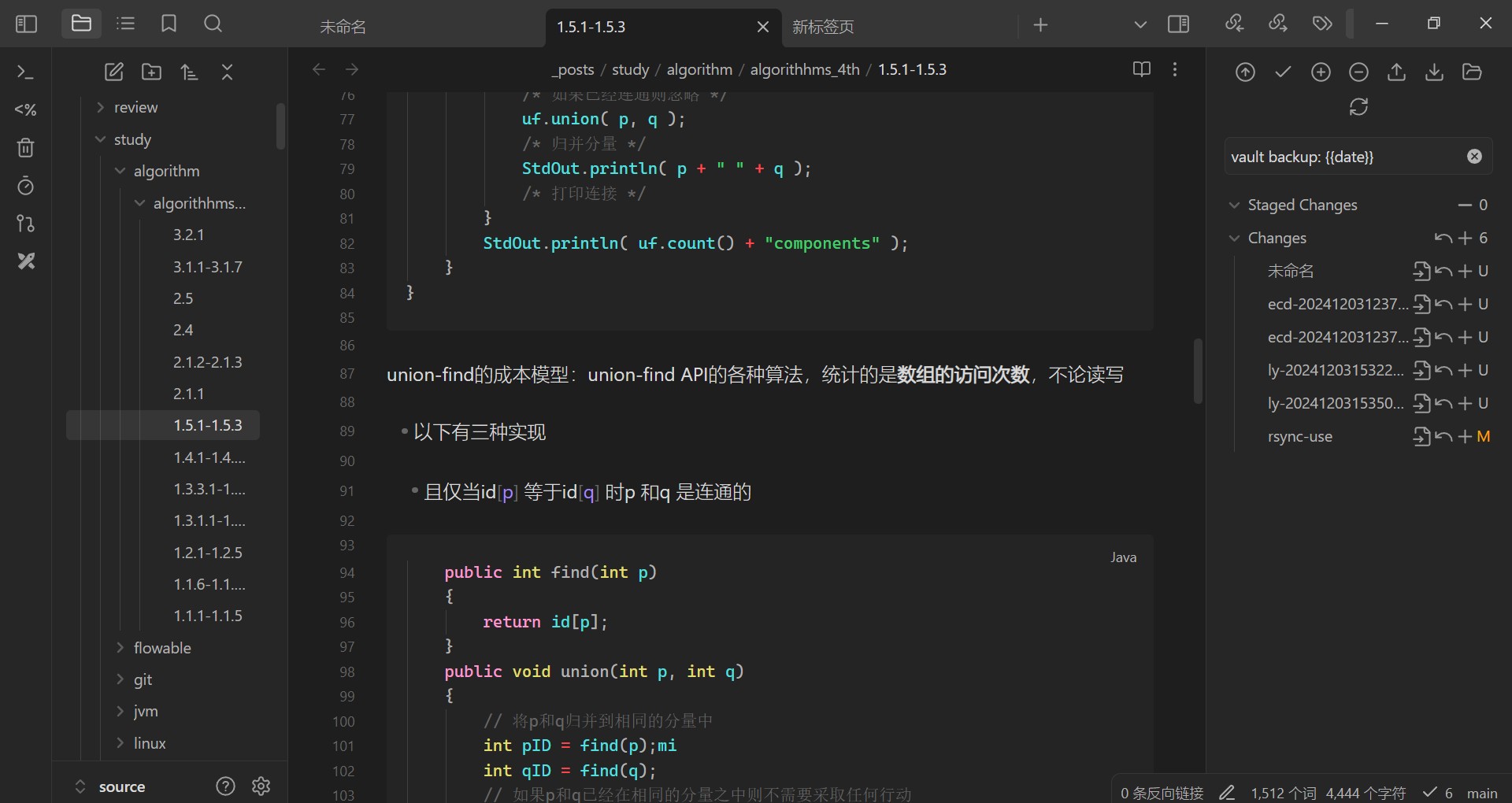Image resolution: width=1512 pixels, height=803 pixels.
Task: Click backlinks count in status bar
Action: click(1162, 793)
